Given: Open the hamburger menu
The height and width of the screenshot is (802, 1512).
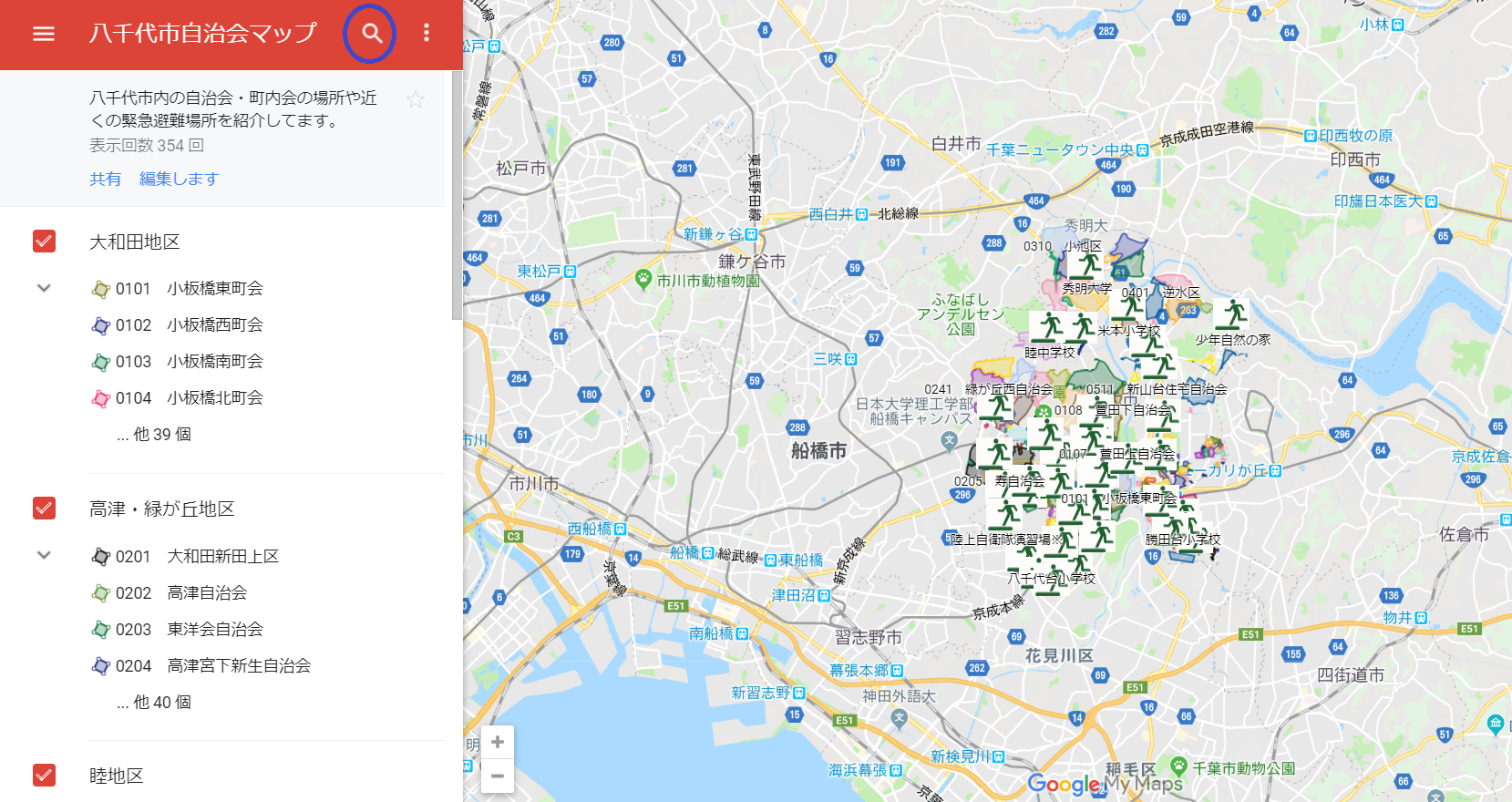Looking at the screenshot, I should tap(44, 34).
